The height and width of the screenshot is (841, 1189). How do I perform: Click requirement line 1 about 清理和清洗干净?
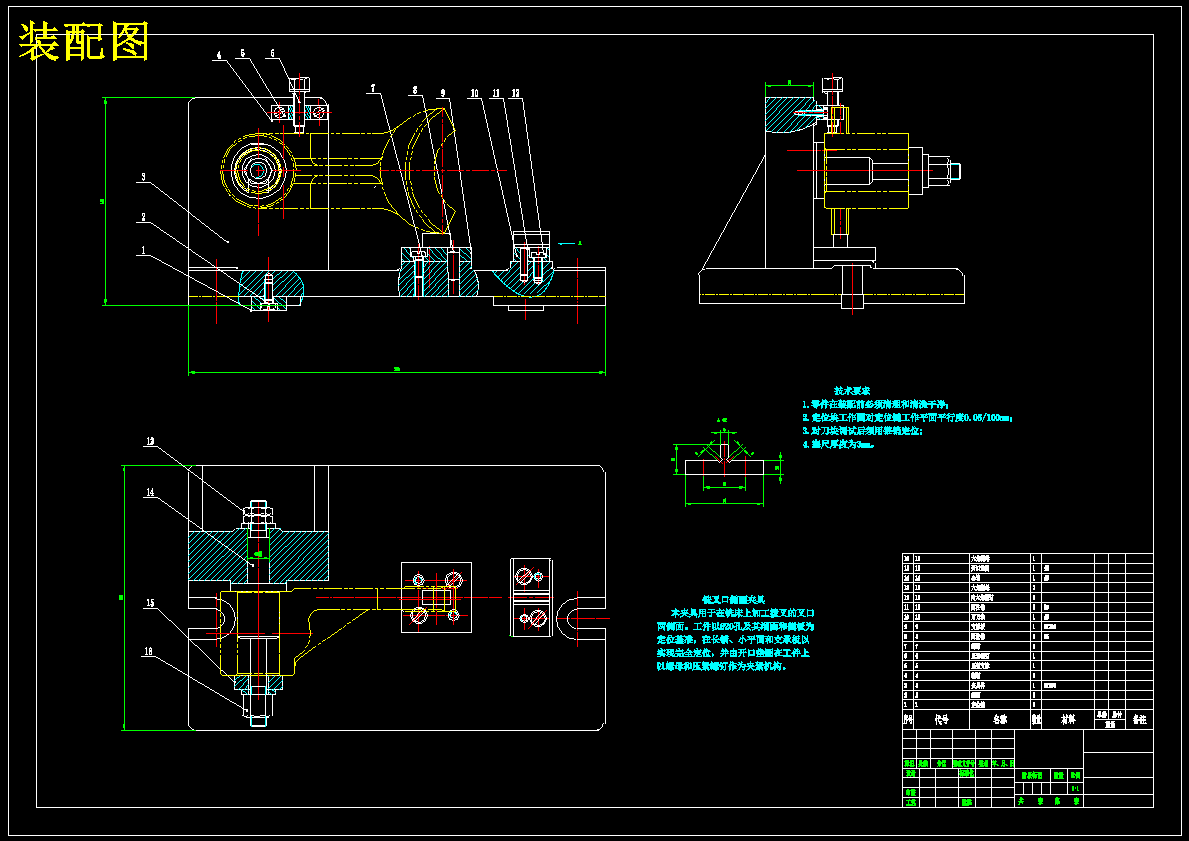(x=876, y=404)
